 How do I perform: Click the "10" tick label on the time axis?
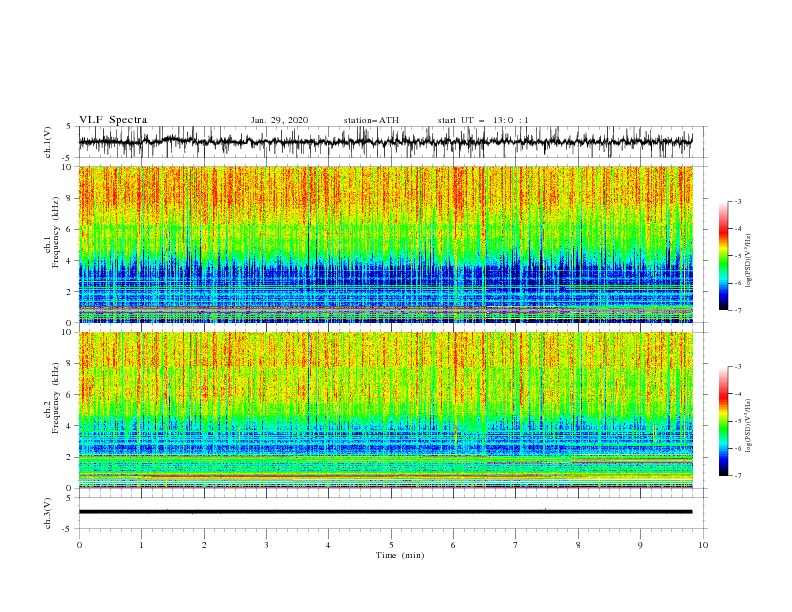coord(703,545)
